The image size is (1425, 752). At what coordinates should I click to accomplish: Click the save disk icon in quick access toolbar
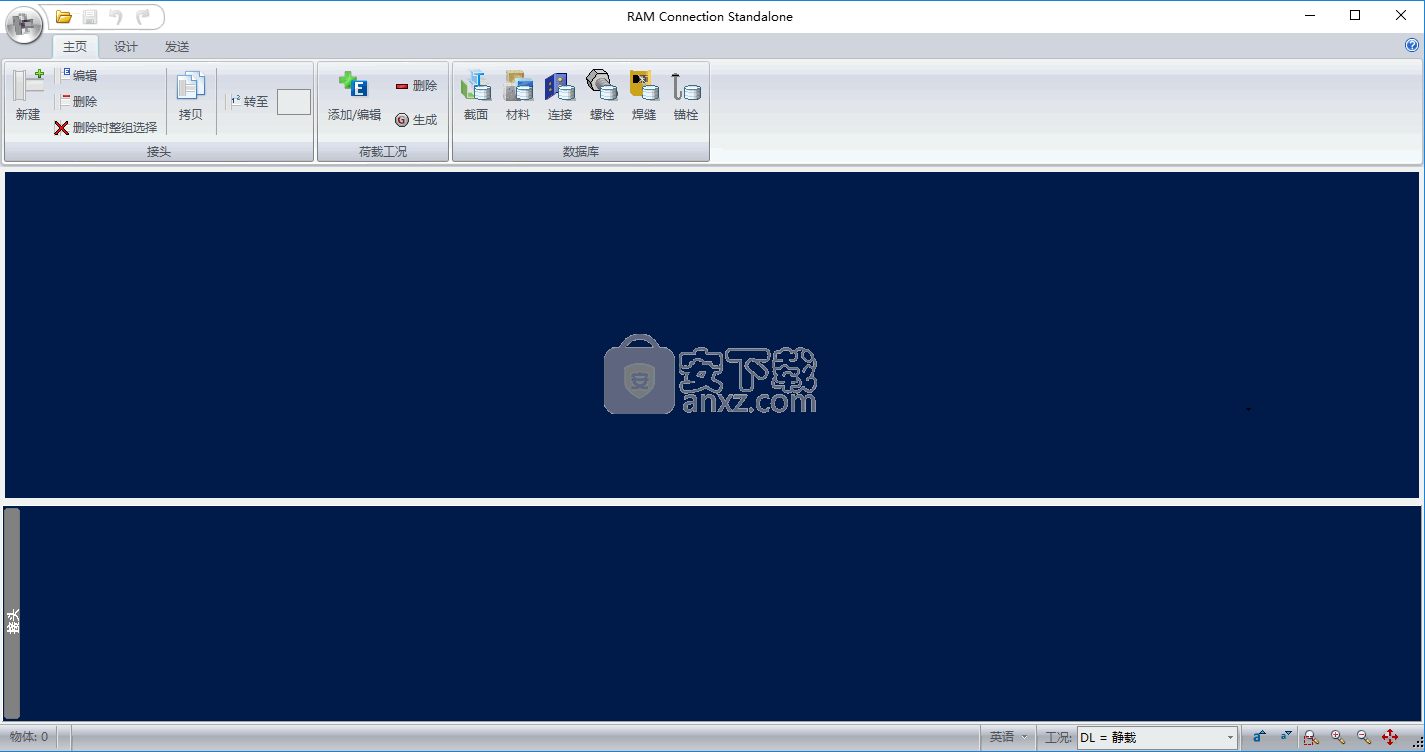90,16
